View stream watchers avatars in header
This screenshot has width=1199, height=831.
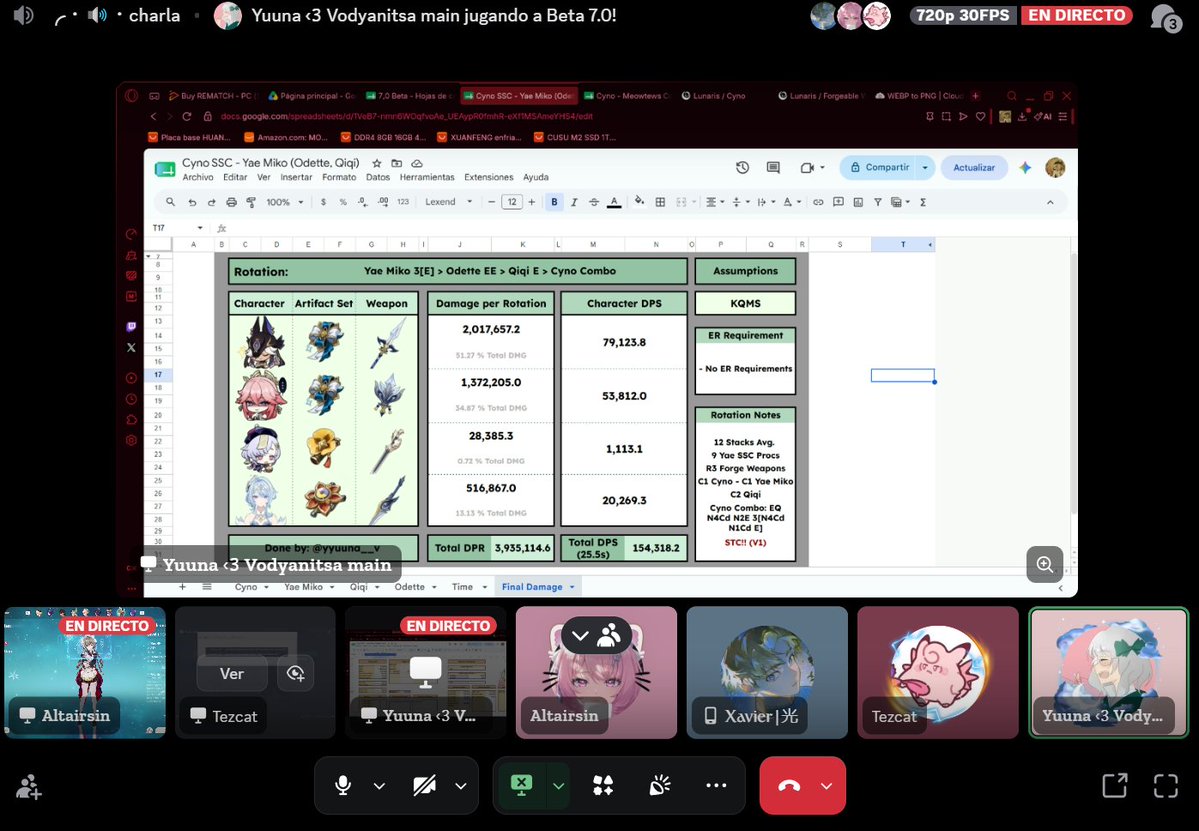pyautogui.click(x=850, y=15)
